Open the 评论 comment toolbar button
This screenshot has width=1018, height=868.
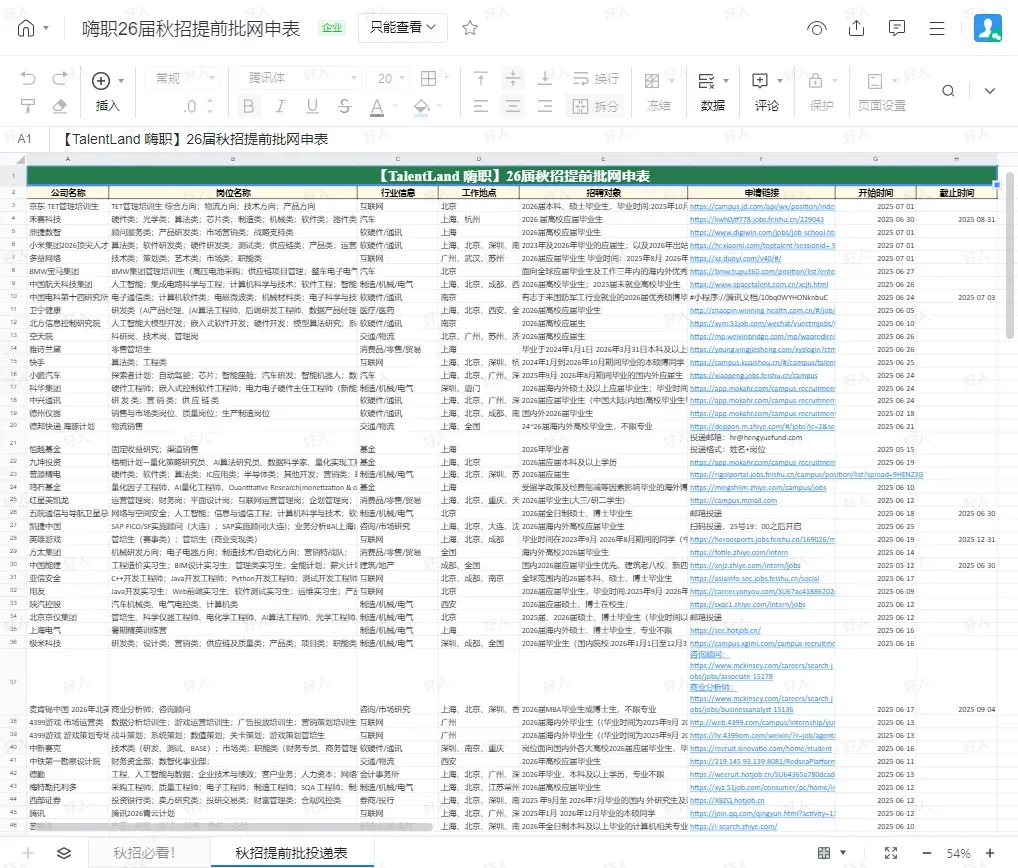[767, 92]
